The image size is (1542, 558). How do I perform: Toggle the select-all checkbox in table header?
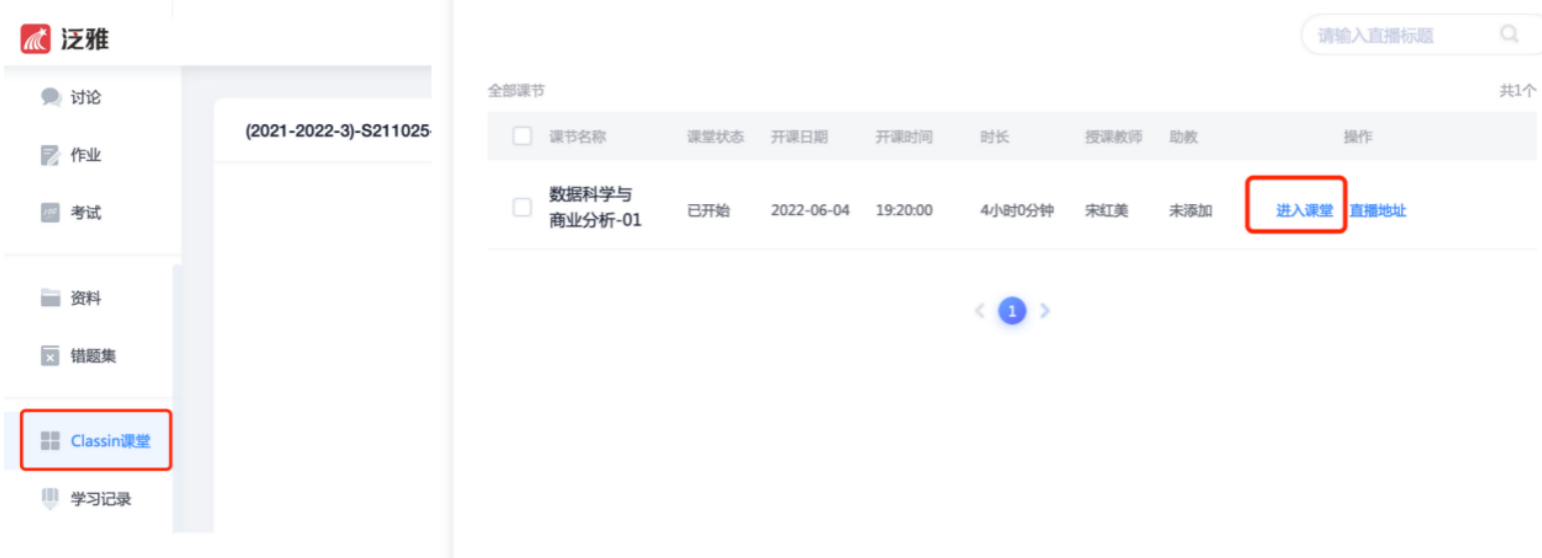(522, 136)
